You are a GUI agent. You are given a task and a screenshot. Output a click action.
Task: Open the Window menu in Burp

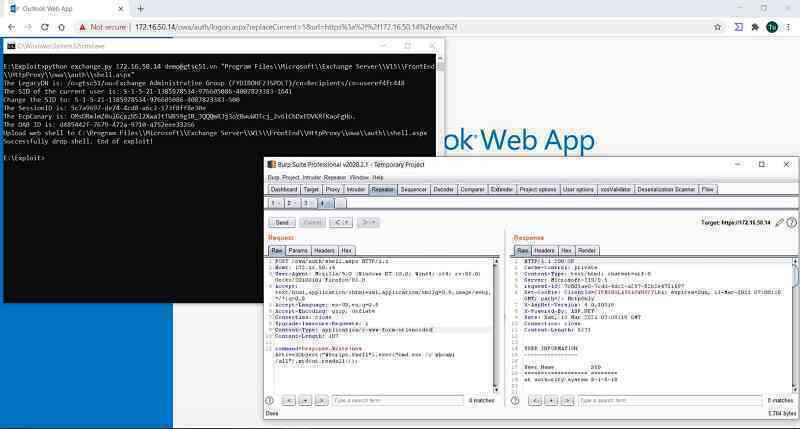[359, 178]
